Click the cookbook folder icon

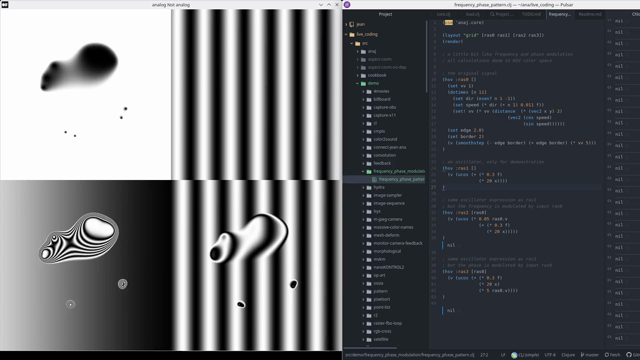[x=363, y=75]
